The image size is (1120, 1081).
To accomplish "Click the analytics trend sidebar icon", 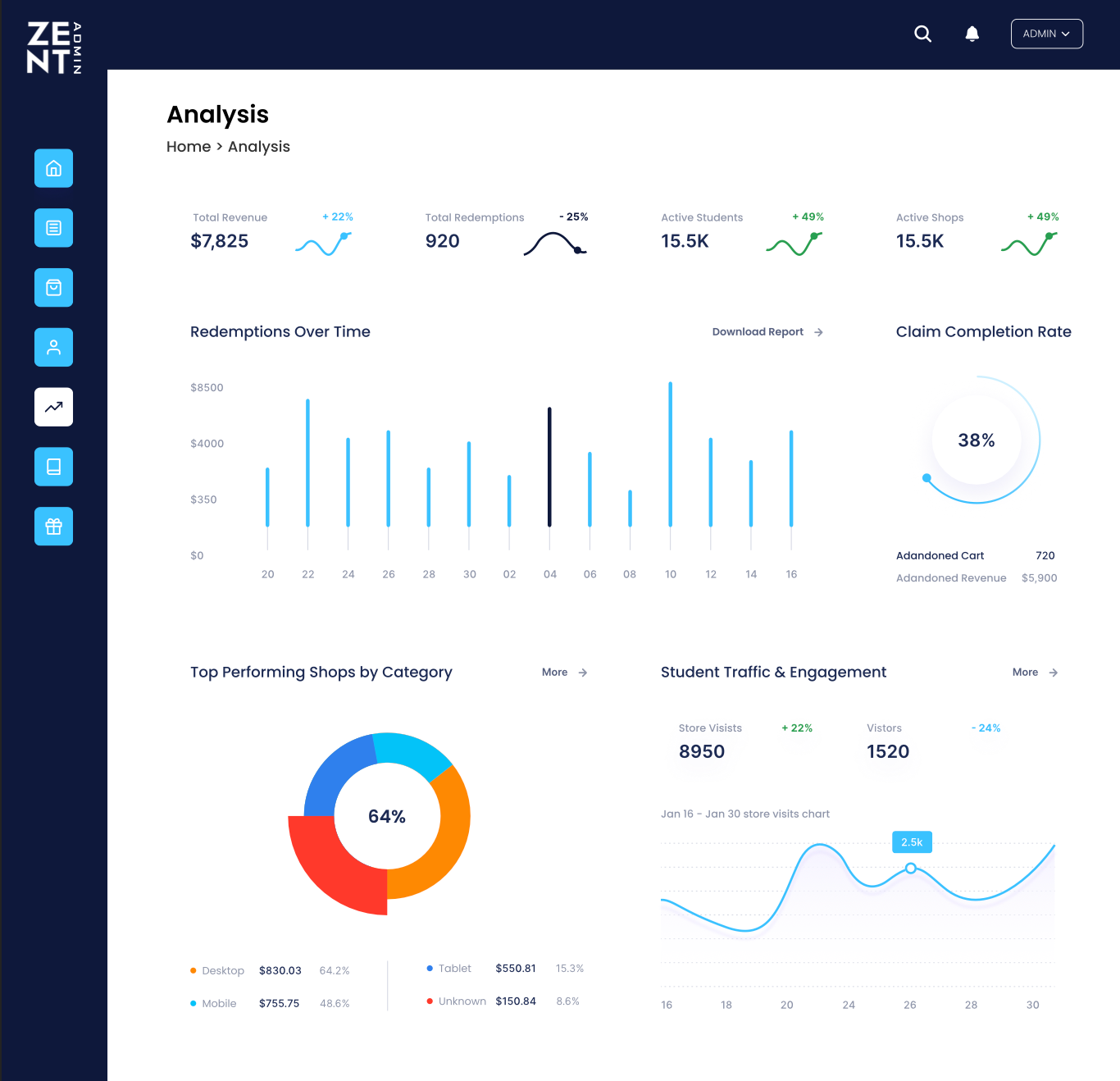I will [53, 407].
